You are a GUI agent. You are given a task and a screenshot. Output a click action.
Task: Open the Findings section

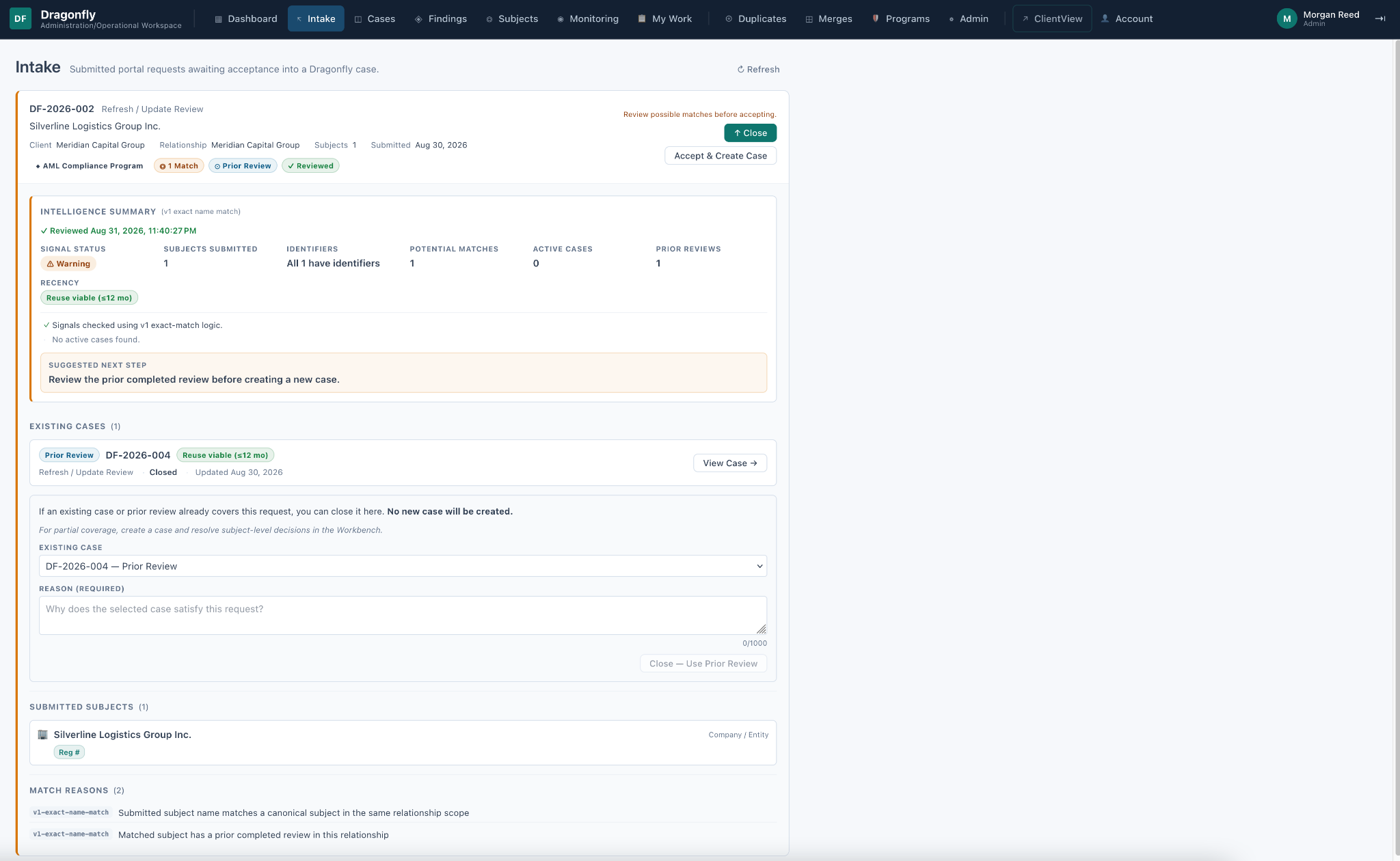coord(441,19)
